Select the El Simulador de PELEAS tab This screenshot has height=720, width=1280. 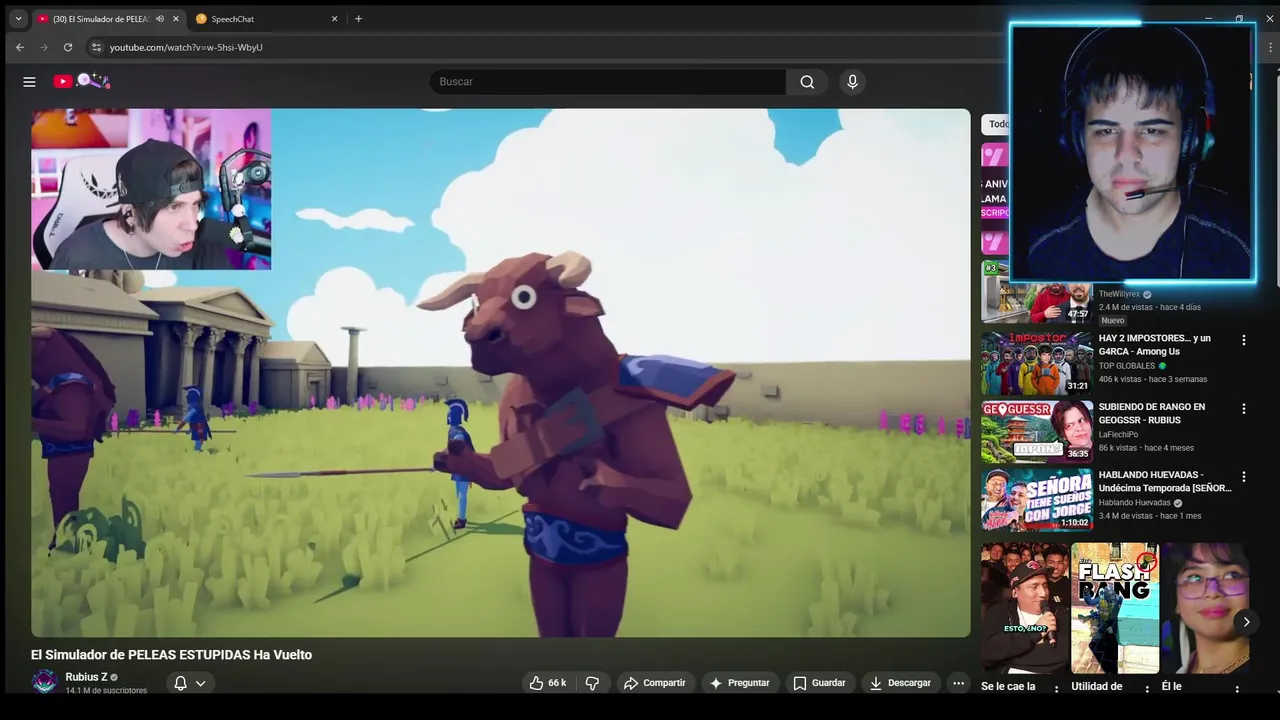point(108,19)
